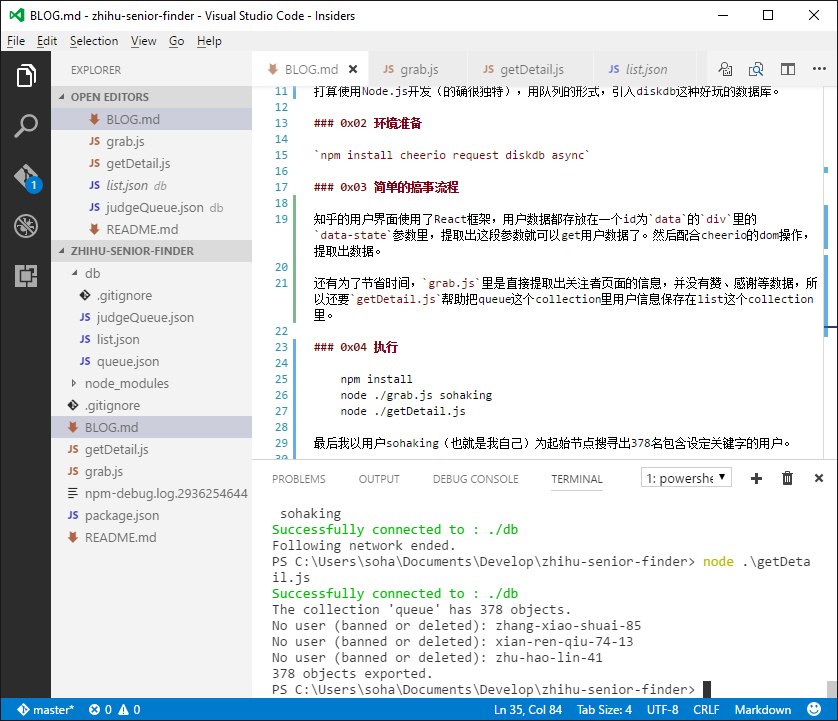Open the terminal selector dropdown powershell
Image resolution: width=838 pixels, height=721 pixels.
686,478
